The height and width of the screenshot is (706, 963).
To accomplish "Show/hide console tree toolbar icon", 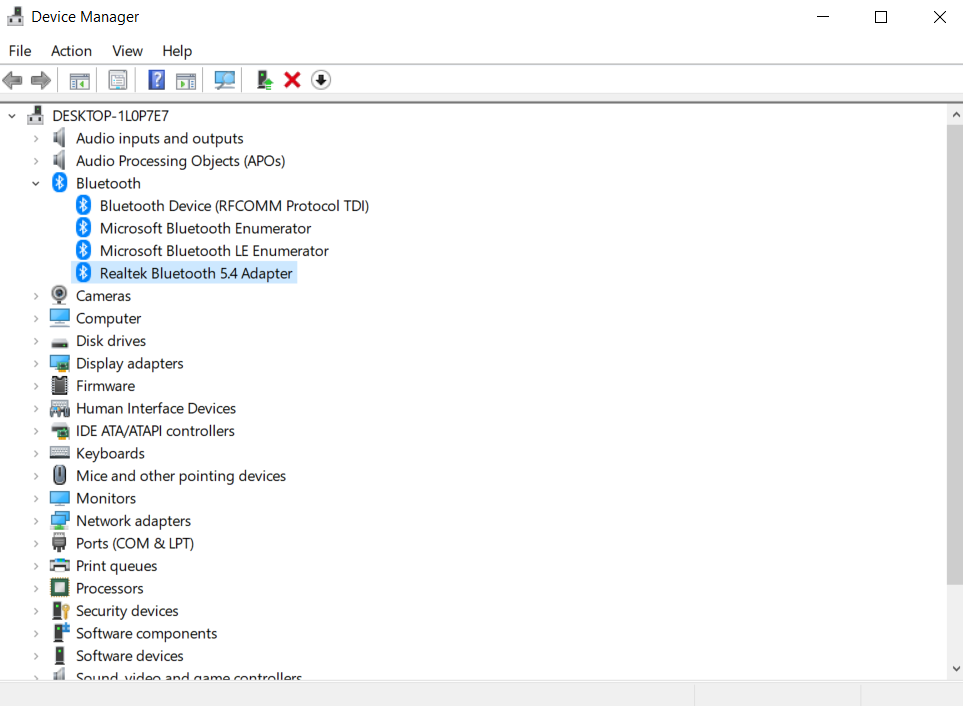I will (79, 80).
